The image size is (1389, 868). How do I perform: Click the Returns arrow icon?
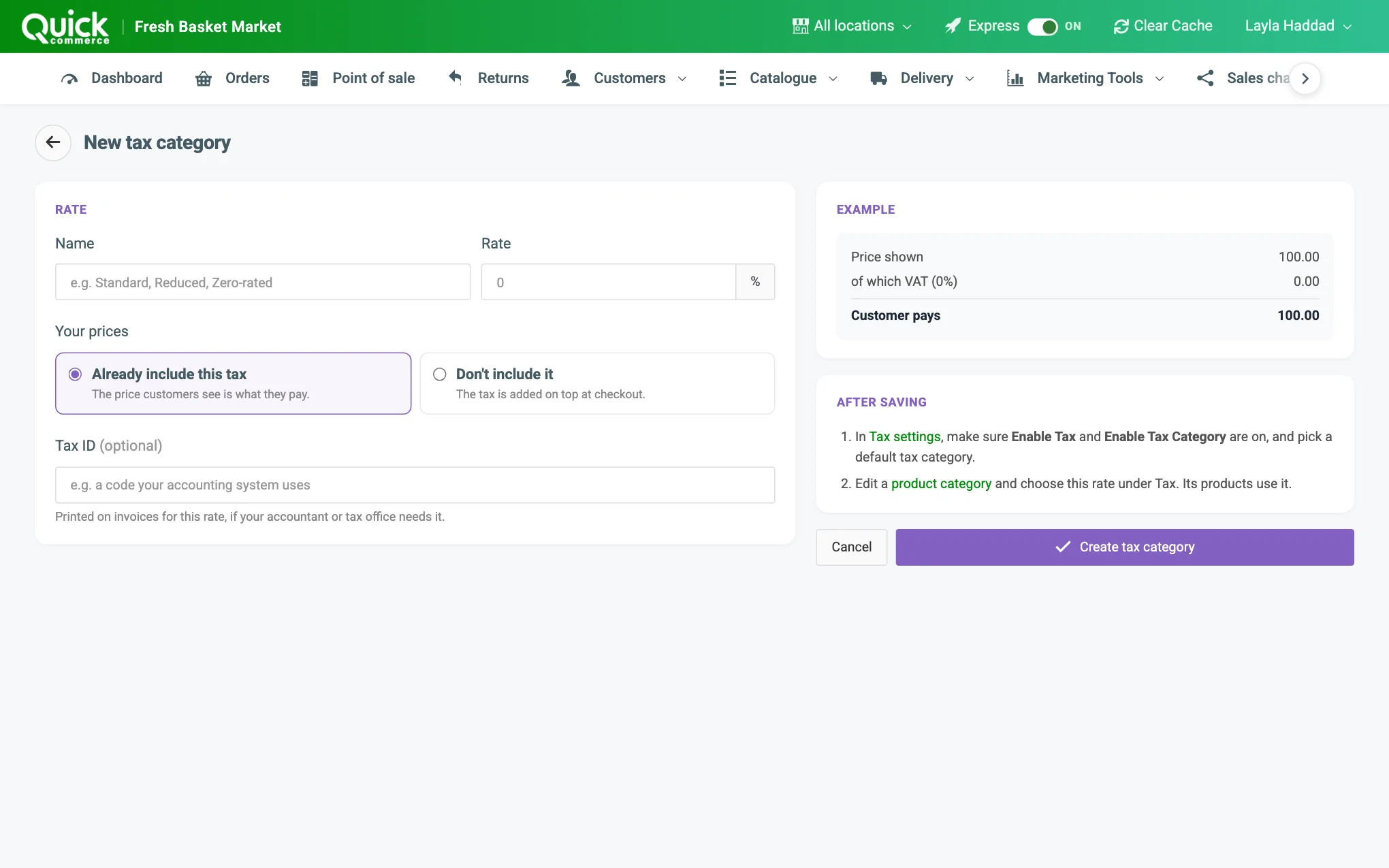(455, 78)
